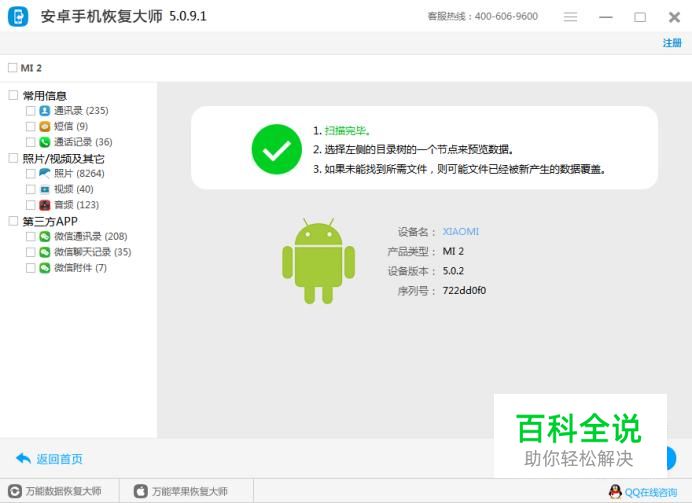Select the 微信聊天记录 (35) tree node
The width and height of the screenshot is (692, 503).
coord(93,252)
